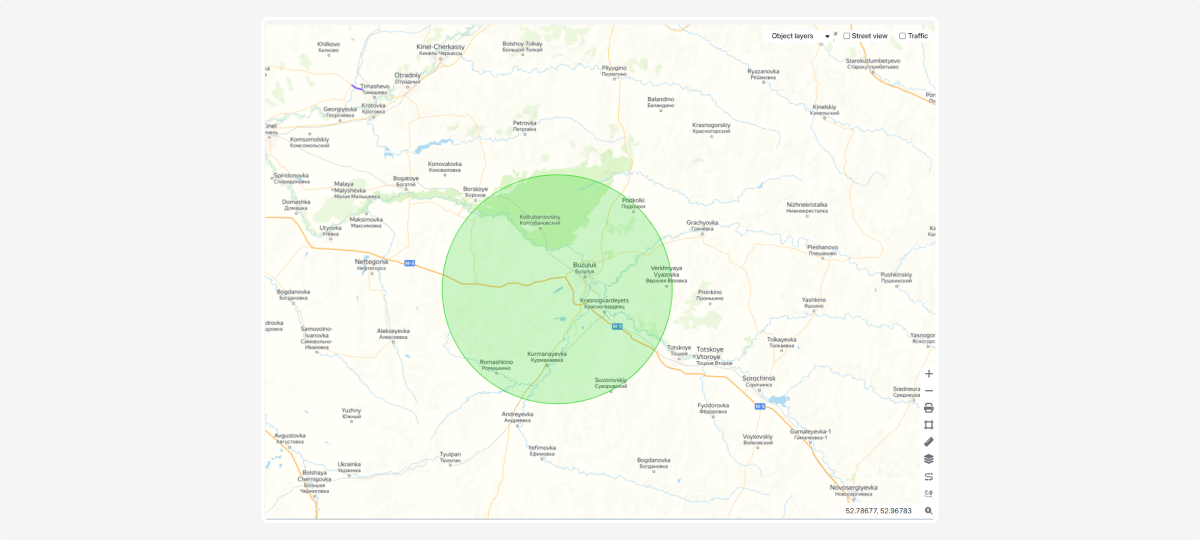Click the Object layers dropdown arrow
Viewport: 1200px width, 540px height.
pyautogui.click(x=827, y=36)
